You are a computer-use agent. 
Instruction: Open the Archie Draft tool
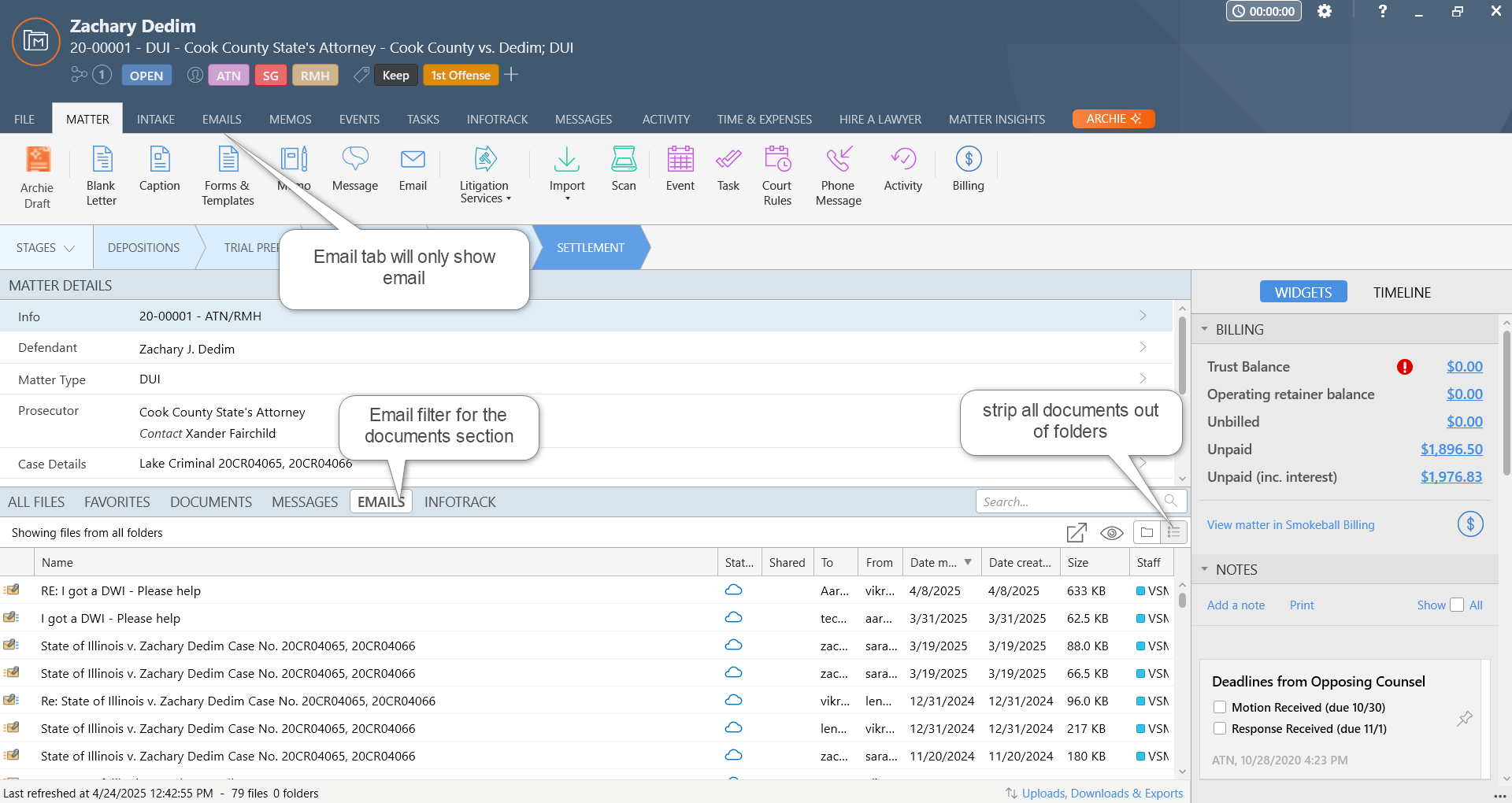point(37,178)
